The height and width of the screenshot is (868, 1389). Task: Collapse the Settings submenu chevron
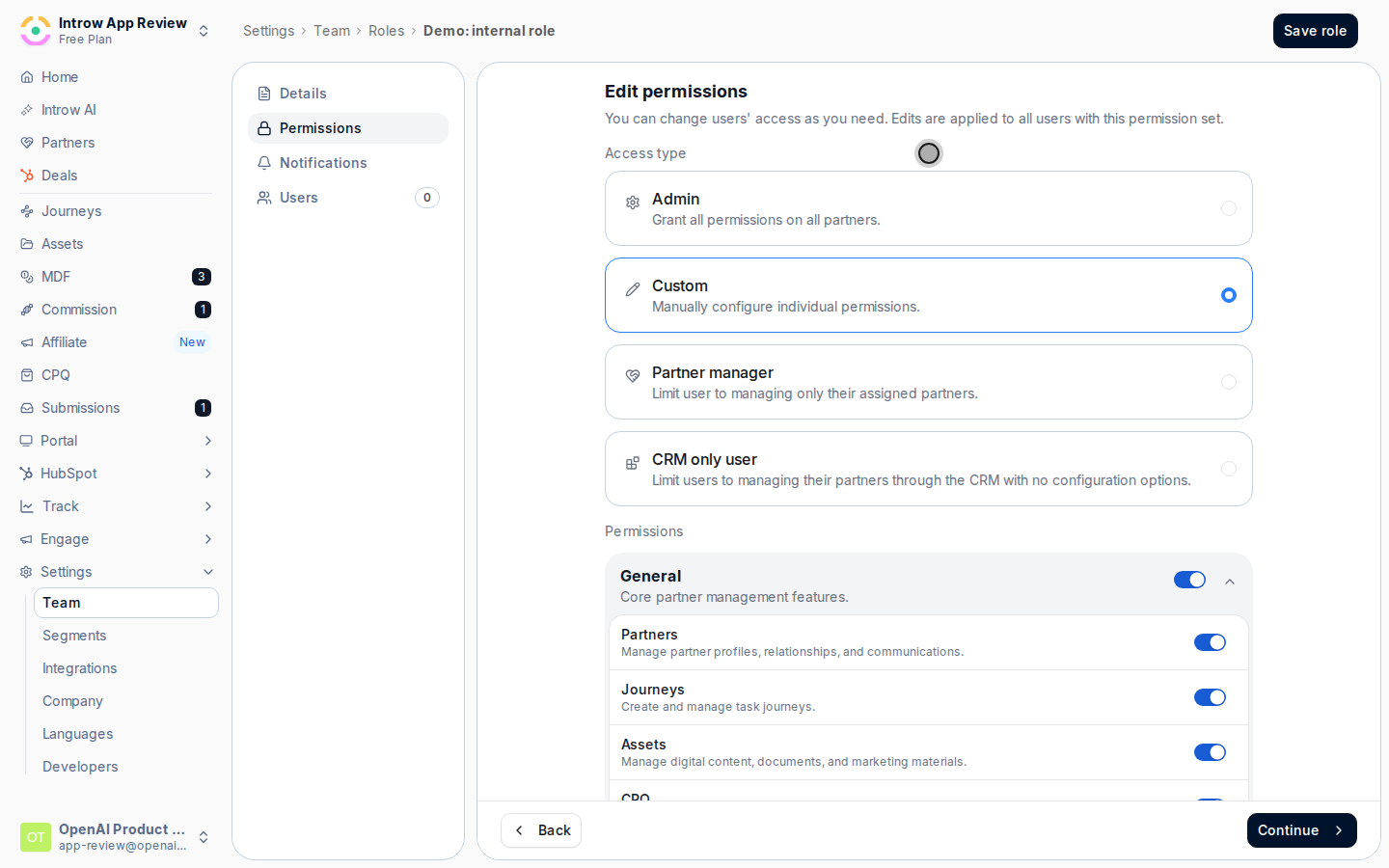pos(208,572)
